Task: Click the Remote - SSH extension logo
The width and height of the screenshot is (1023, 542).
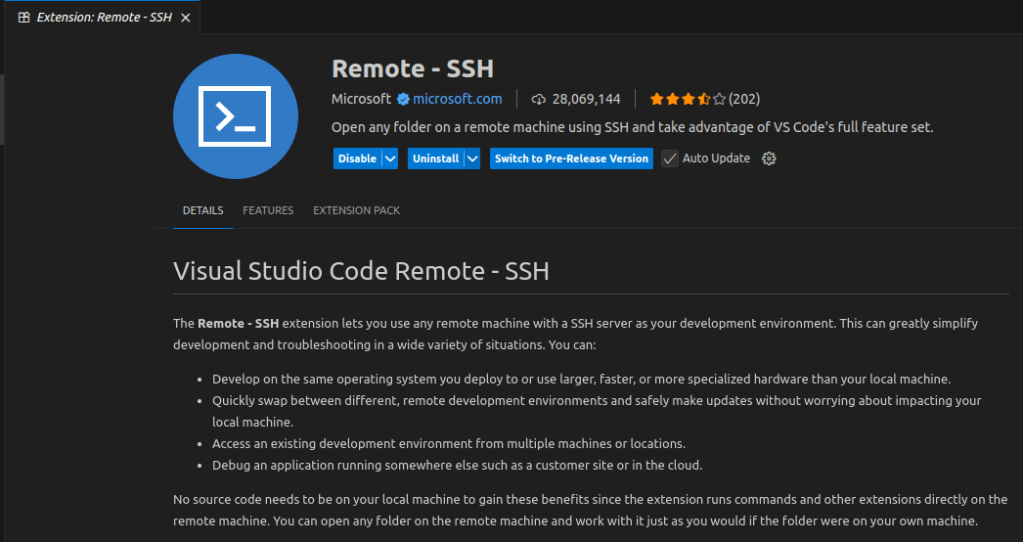Action: 235,116
